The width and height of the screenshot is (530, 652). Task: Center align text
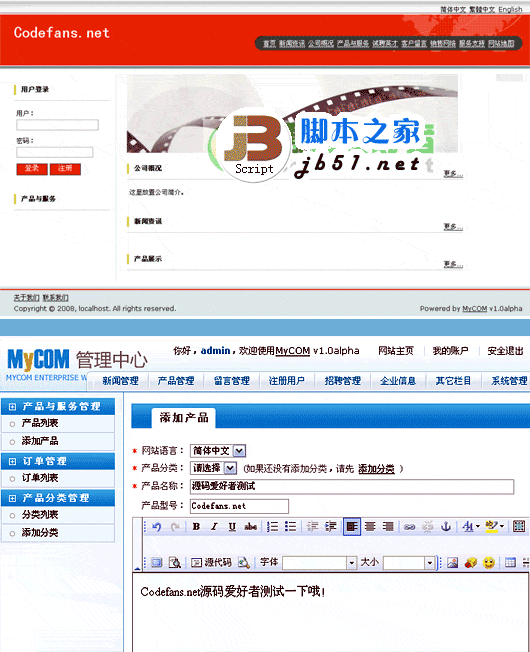point(370,527)
